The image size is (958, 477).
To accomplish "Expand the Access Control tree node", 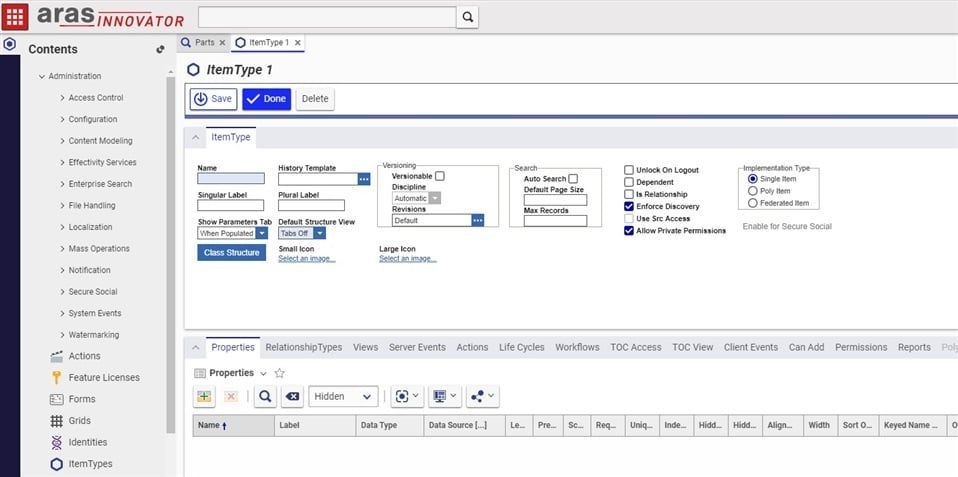I will point(62,98).
